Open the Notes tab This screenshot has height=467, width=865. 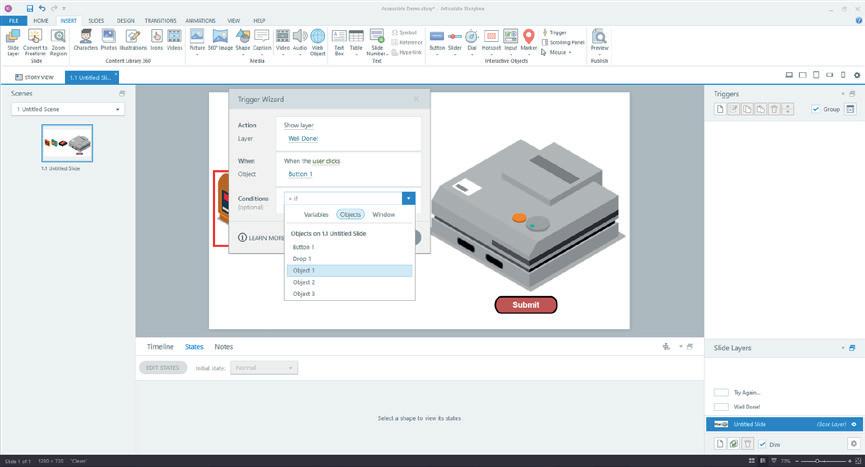(x=223, y=347)
